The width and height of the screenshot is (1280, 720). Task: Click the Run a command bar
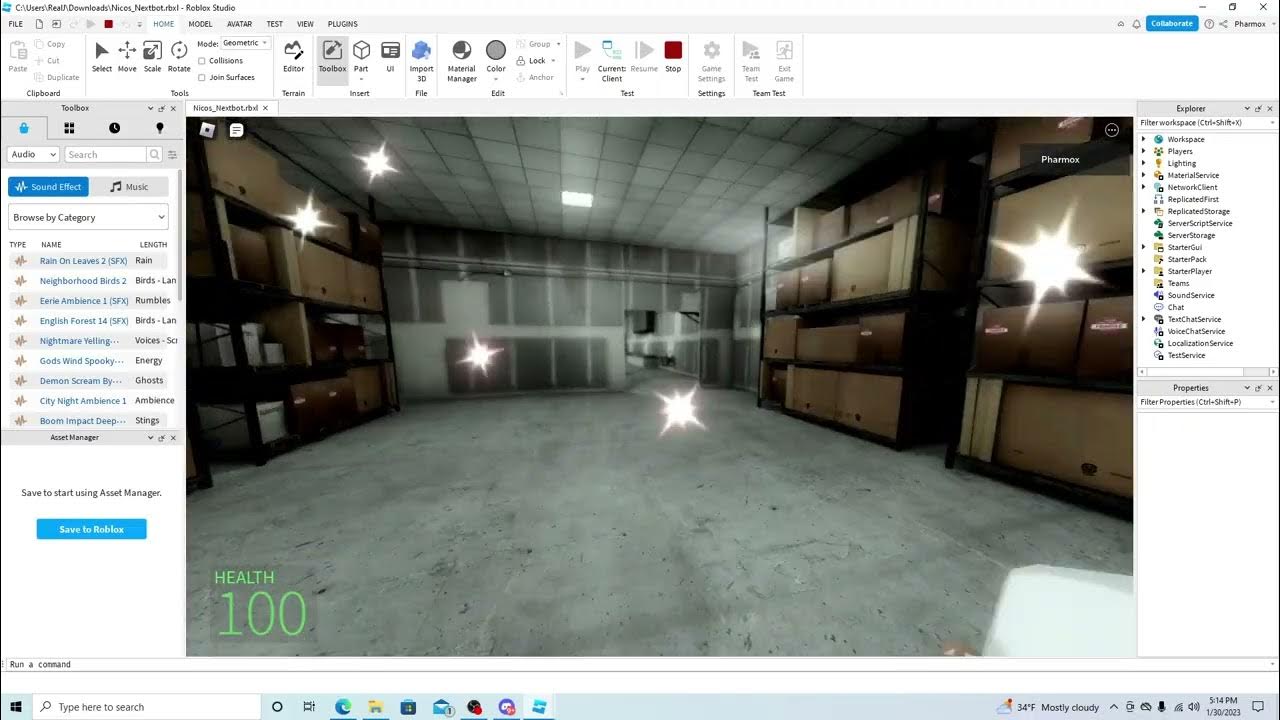pyautogui.click(x=640, y=664)
